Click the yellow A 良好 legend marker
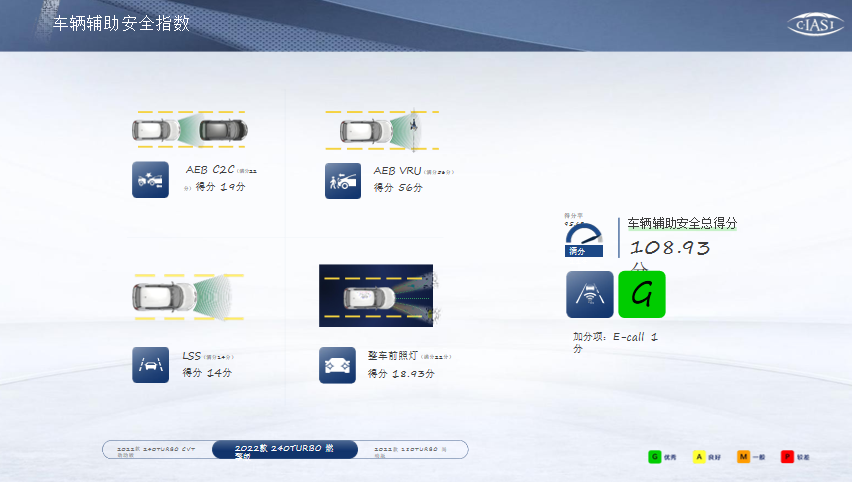 pos(700,457)
